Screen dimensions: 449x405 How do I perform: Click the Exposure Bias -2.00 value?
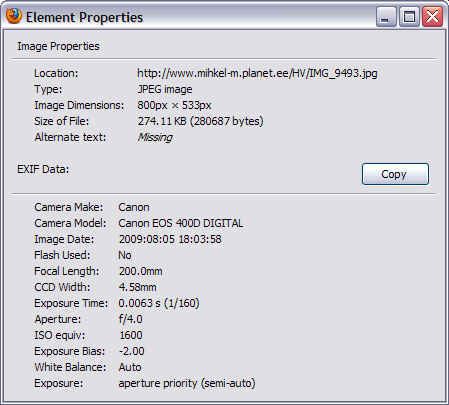pyautogui.click(x=132, y=351)
